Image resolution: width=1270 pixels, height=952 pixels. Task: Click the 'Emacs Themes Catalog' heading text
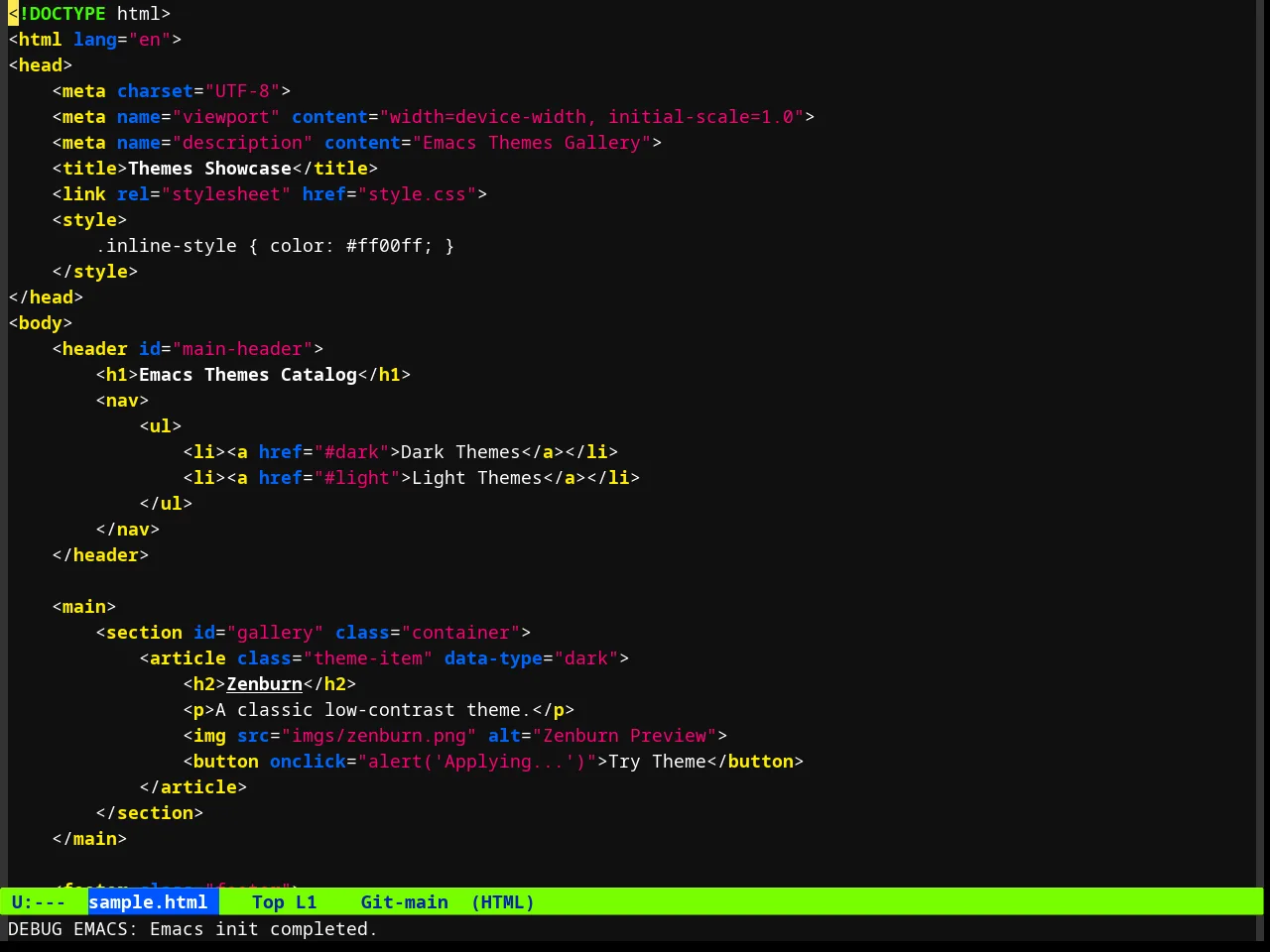click(248, 375)
